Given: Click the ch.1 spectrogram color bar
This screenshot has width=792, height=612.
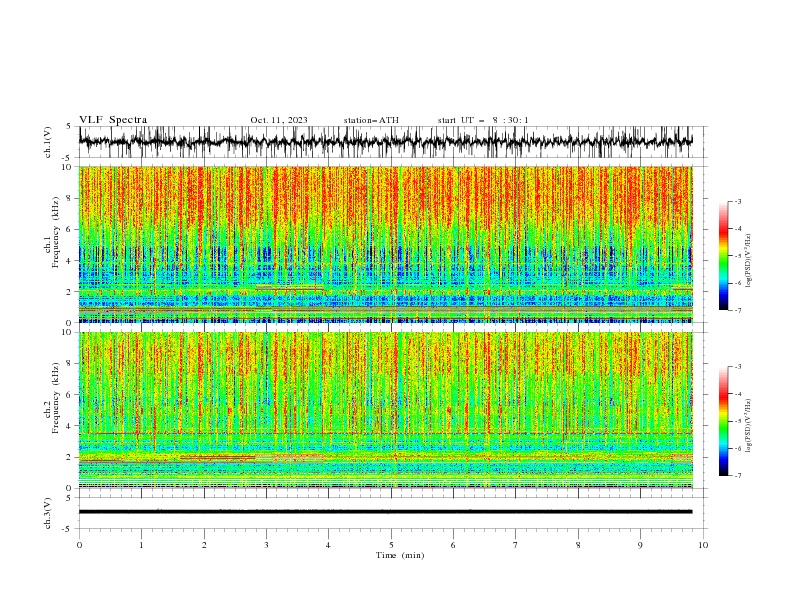Looking at the screenshot, I should (724, 256).
